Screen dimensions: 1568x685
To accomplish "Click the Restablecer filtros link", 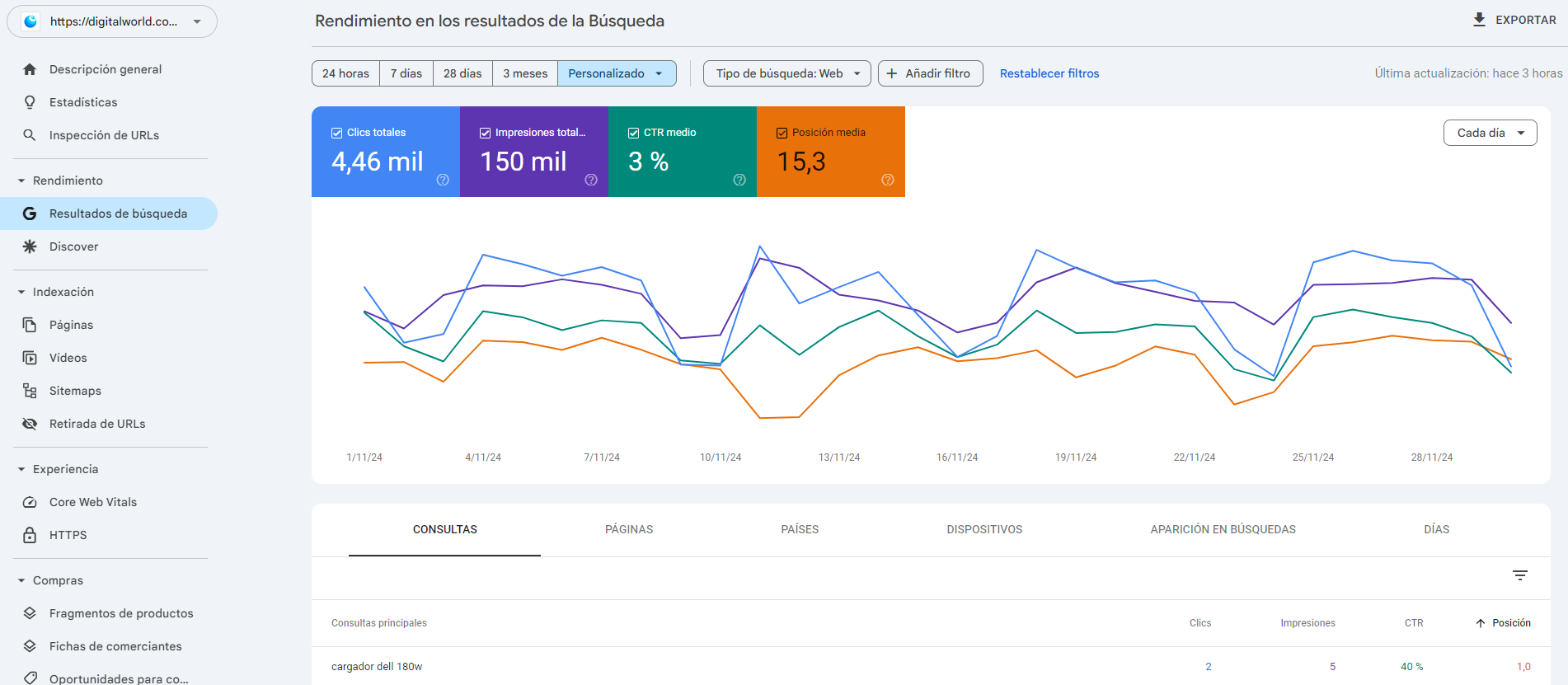I will [x=1049, y=73].
